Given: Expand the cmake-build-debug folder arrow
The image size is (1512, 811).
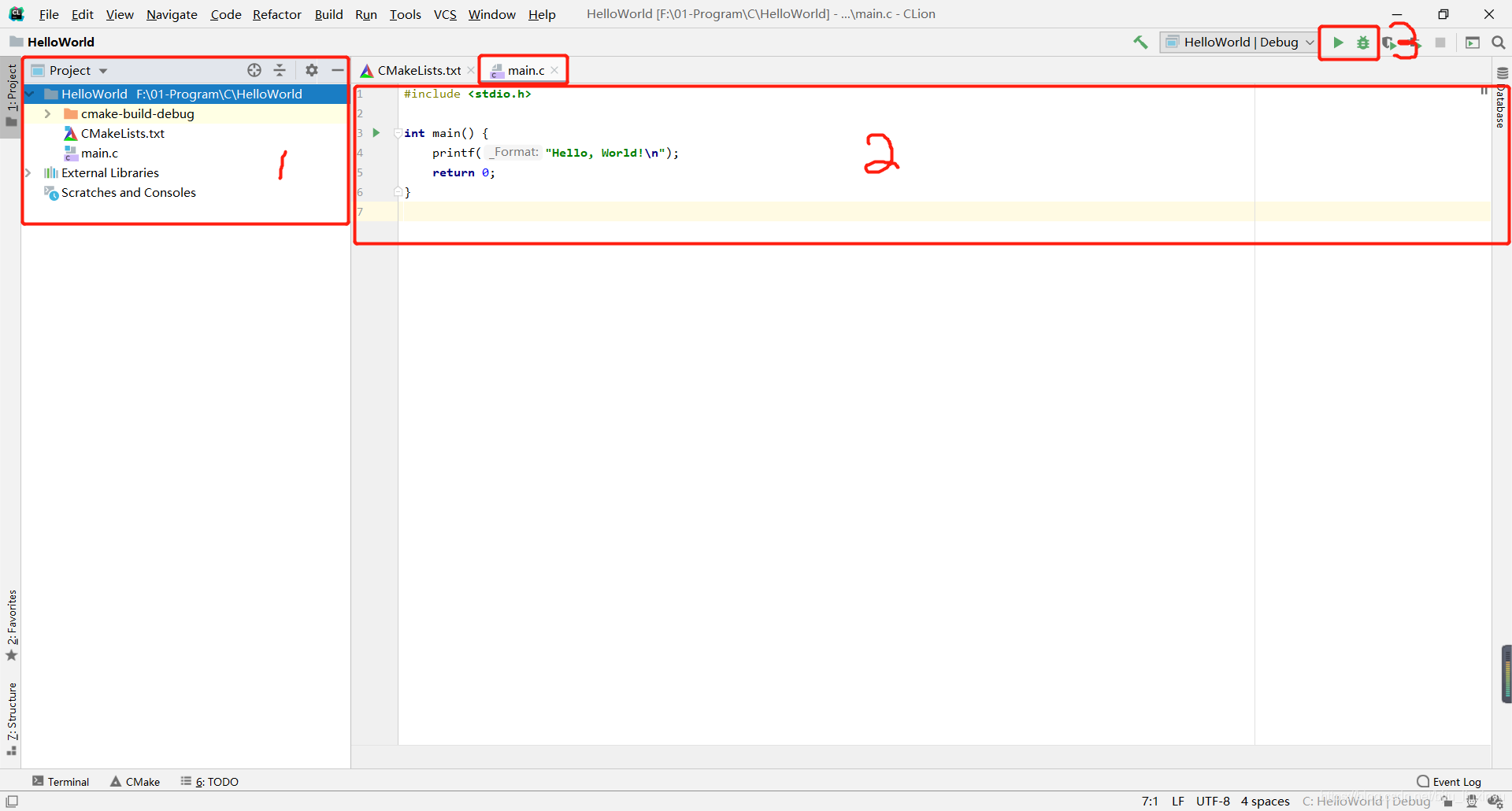Looking at the screenshot, I should coord(47,113).
